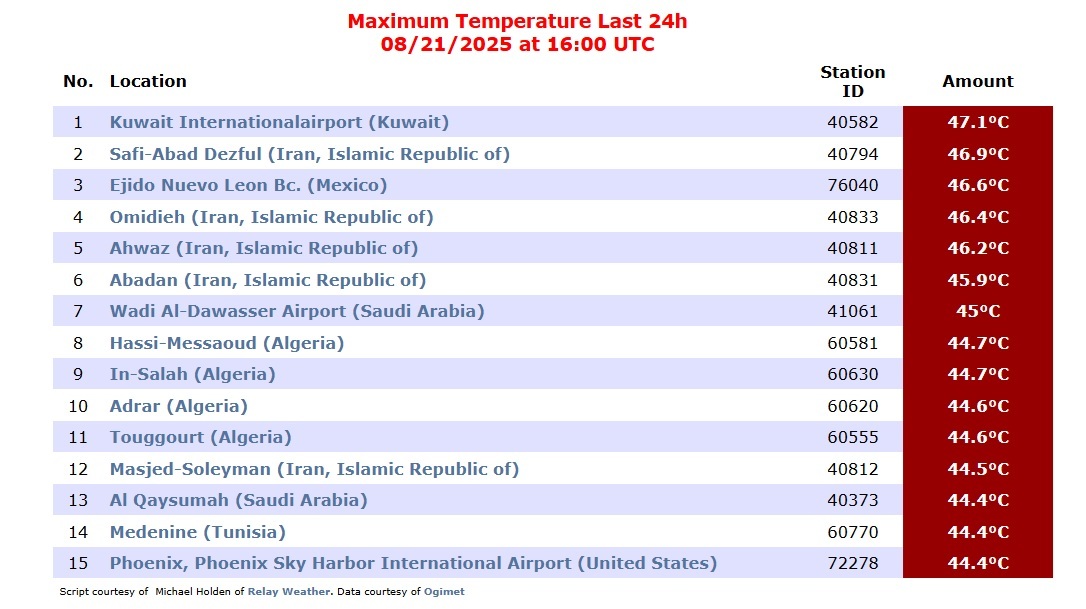Click the Amount column header
Screen dimensions: 1086x609
(x=978, y=81)
